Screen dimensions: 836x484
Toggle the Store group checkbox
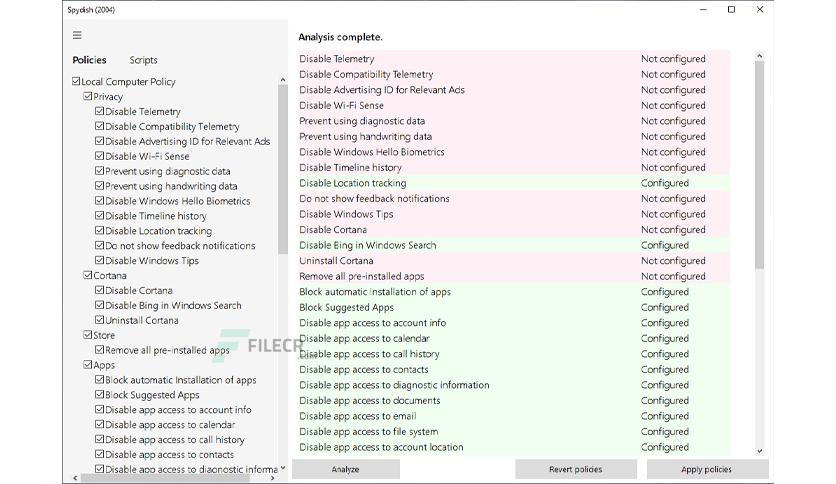(87, 335)
